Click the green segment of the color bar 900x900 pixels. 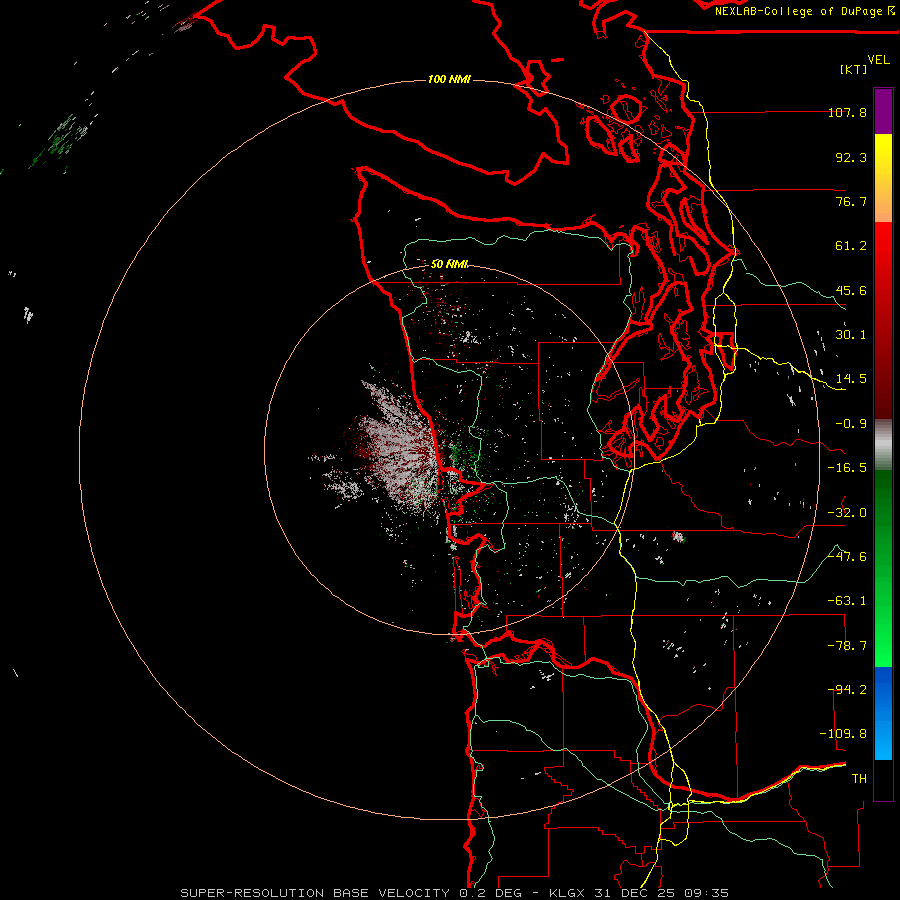(x=883, y=568)
